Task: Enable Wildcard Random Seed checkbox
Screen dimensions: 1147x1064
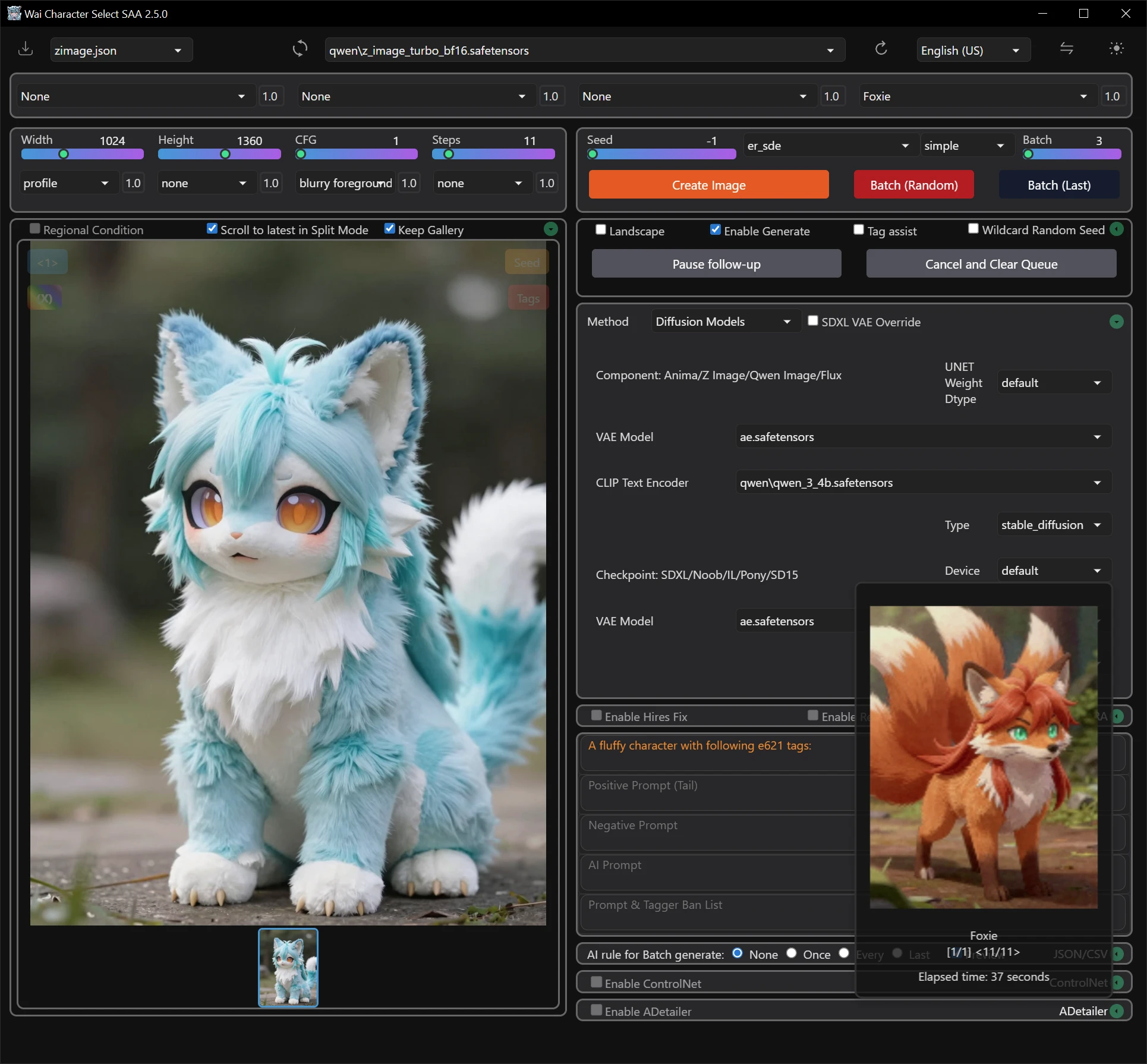Action: (x=973, y=229)
